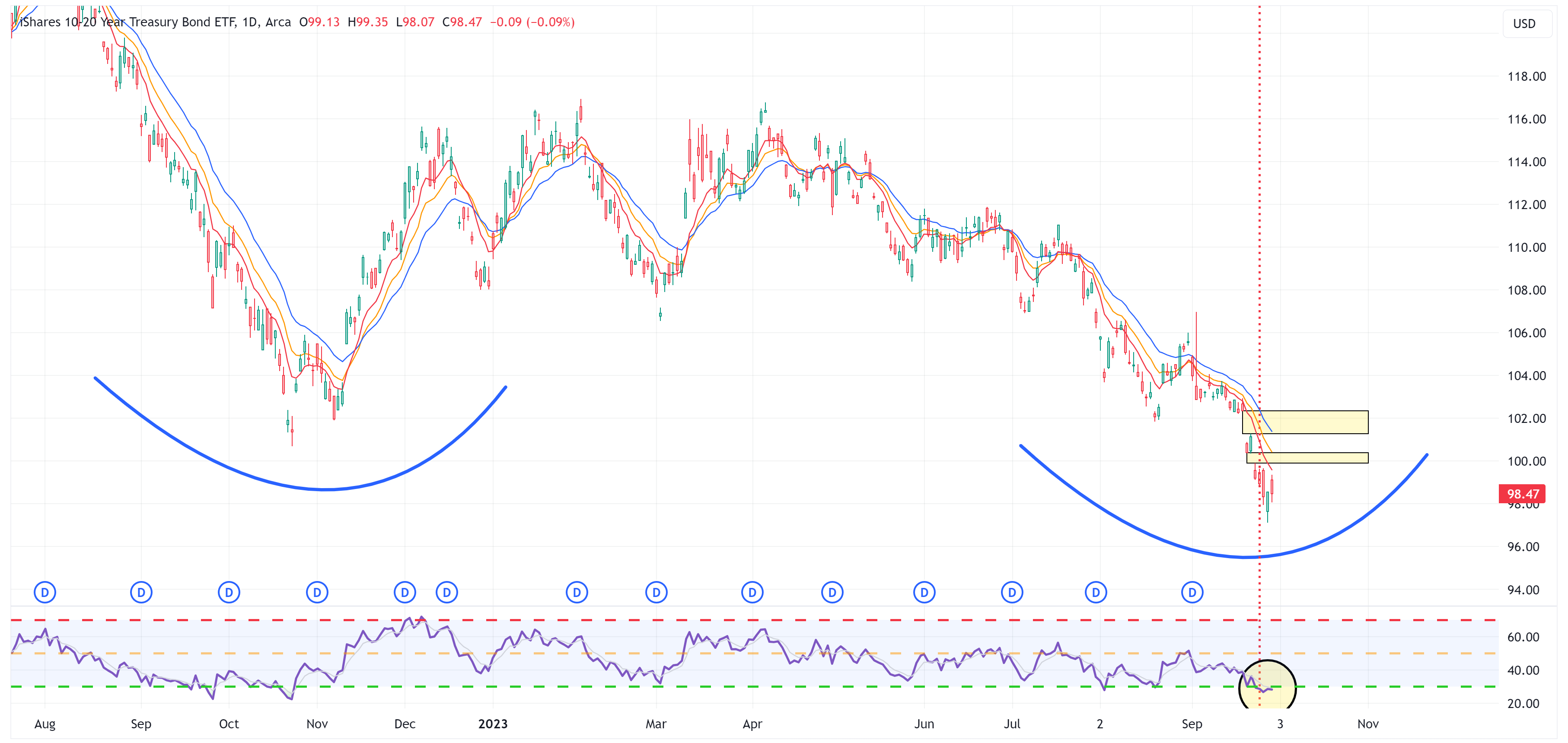Click dividend marker above the Apr label

pyautogui.click(x=752, y=591)
